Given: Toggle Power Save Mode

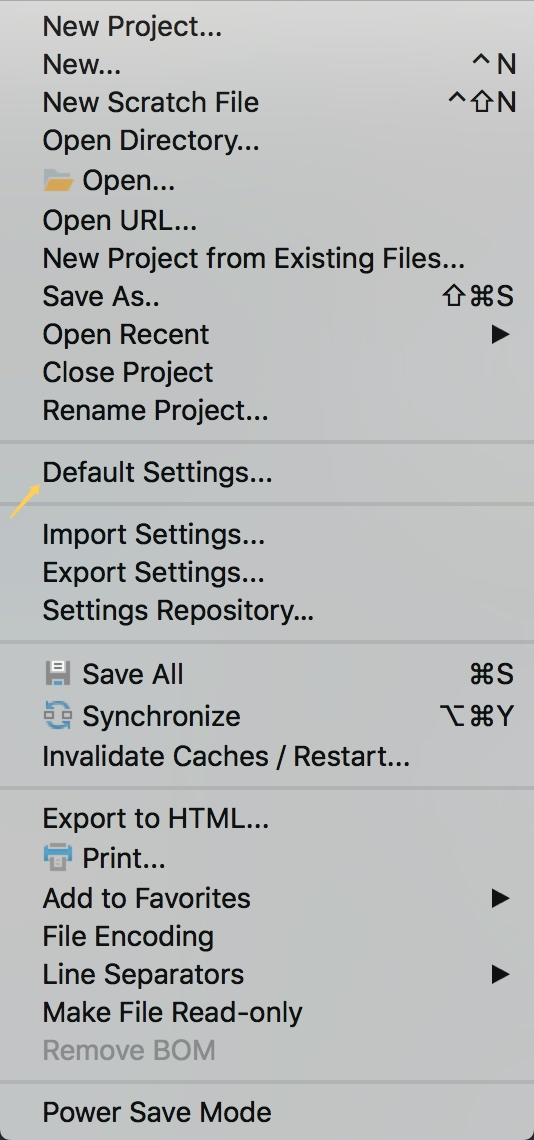Looking at the screenshot, I should (267, 1112).
